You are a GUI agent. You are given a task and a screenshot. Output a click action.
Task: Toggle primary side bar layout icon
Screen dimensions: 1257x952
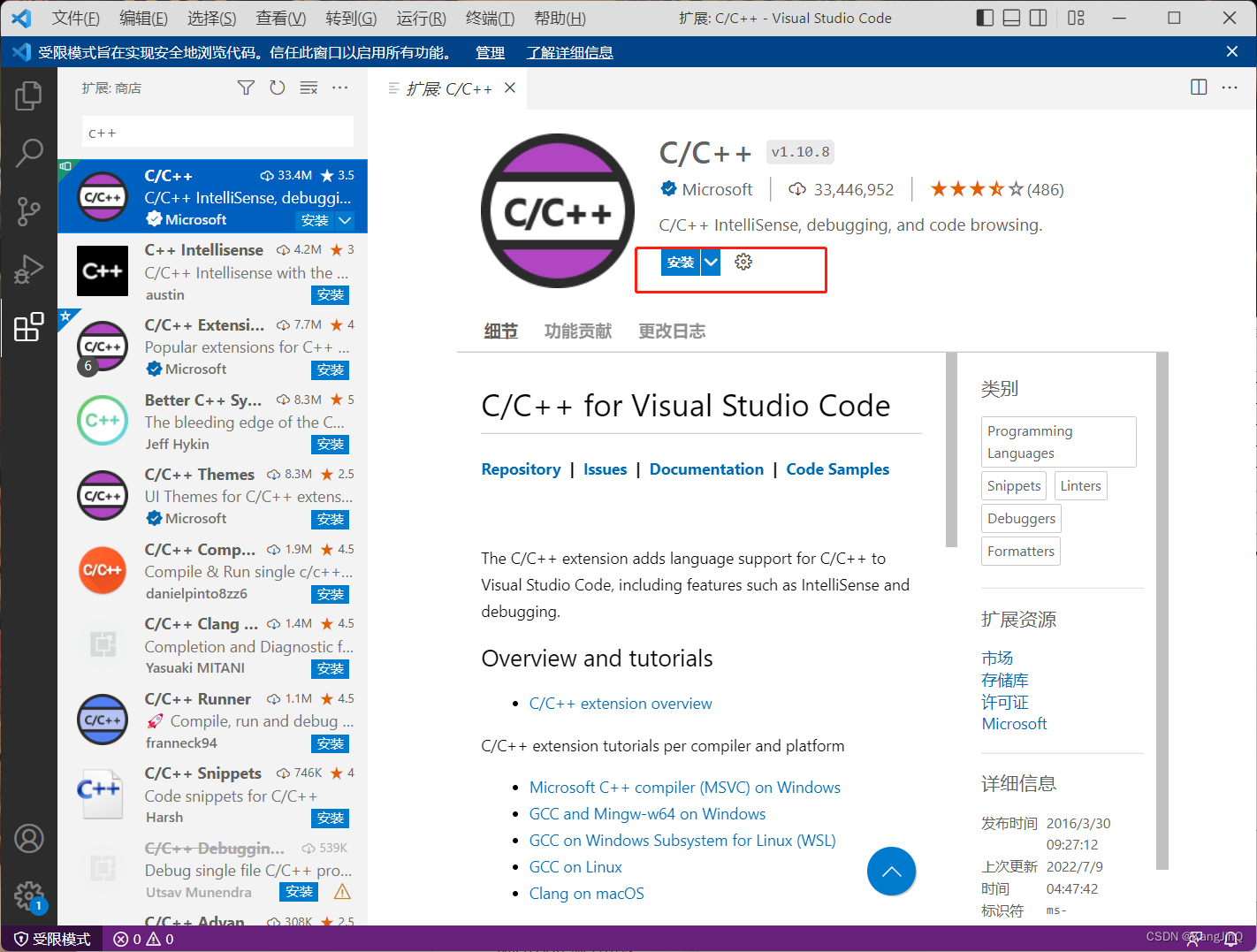click(985, 18)
